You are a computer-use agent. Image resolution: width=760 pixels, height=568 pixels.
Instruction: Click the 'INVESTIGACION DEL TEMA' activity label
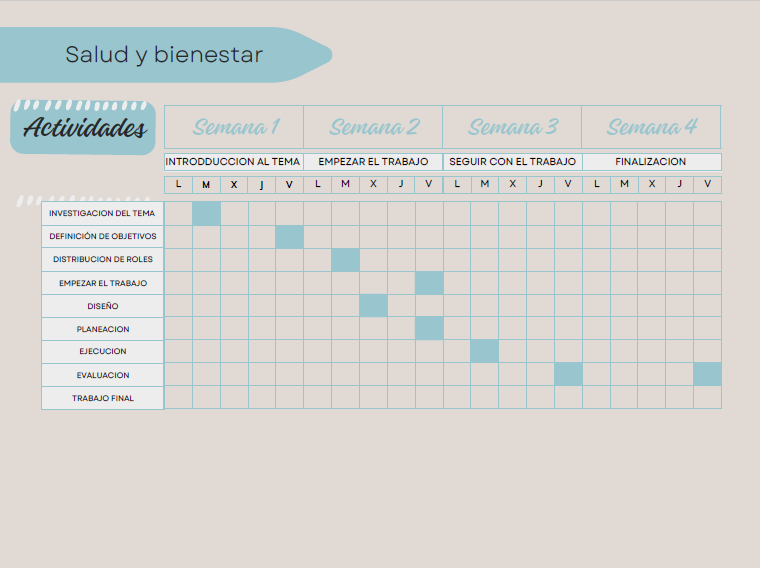[102, 213]
